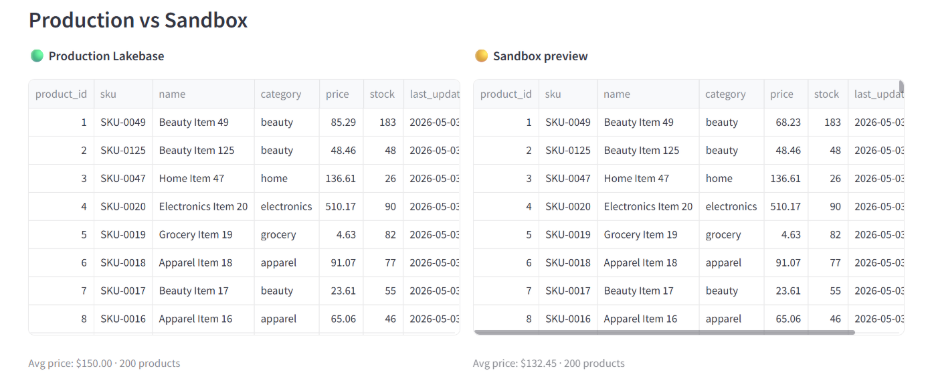Select Apparel Item 18 in Production table

(204, 263)
